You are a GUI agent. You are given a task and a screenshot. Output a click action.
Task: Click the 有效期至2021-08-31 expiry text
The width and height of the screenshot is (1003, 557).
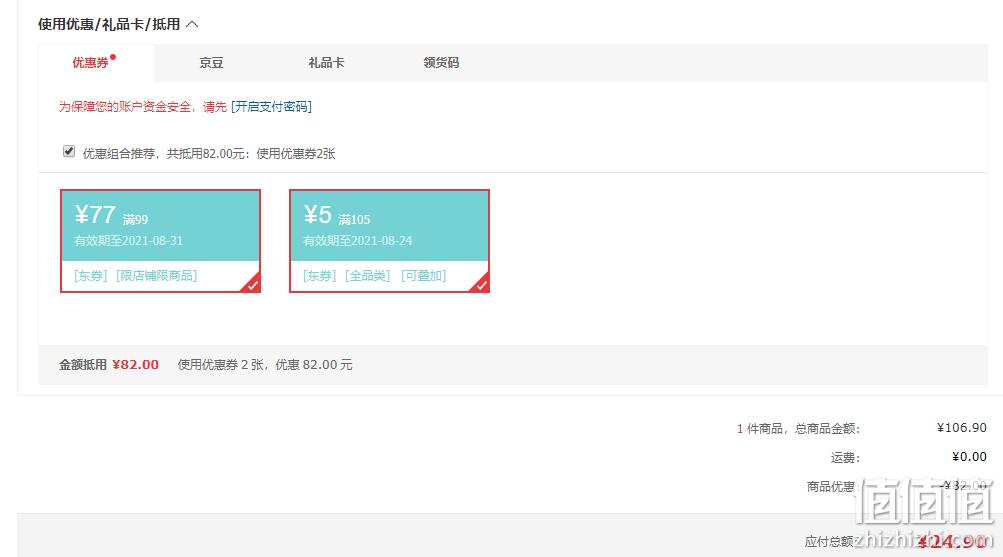tap(129, 241)
